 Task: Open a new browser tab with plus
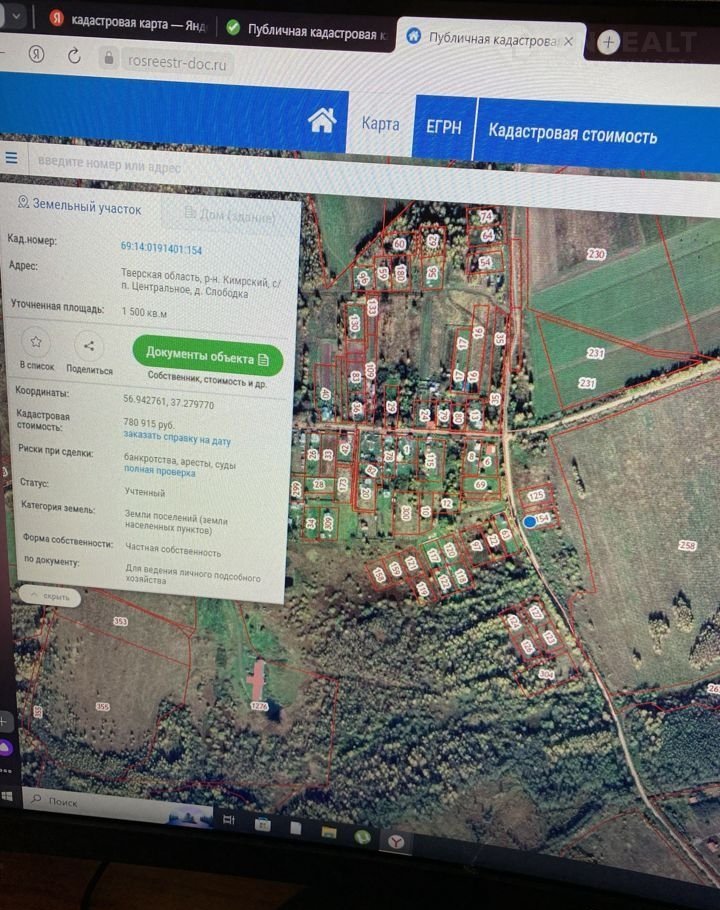tap(608, 42)
